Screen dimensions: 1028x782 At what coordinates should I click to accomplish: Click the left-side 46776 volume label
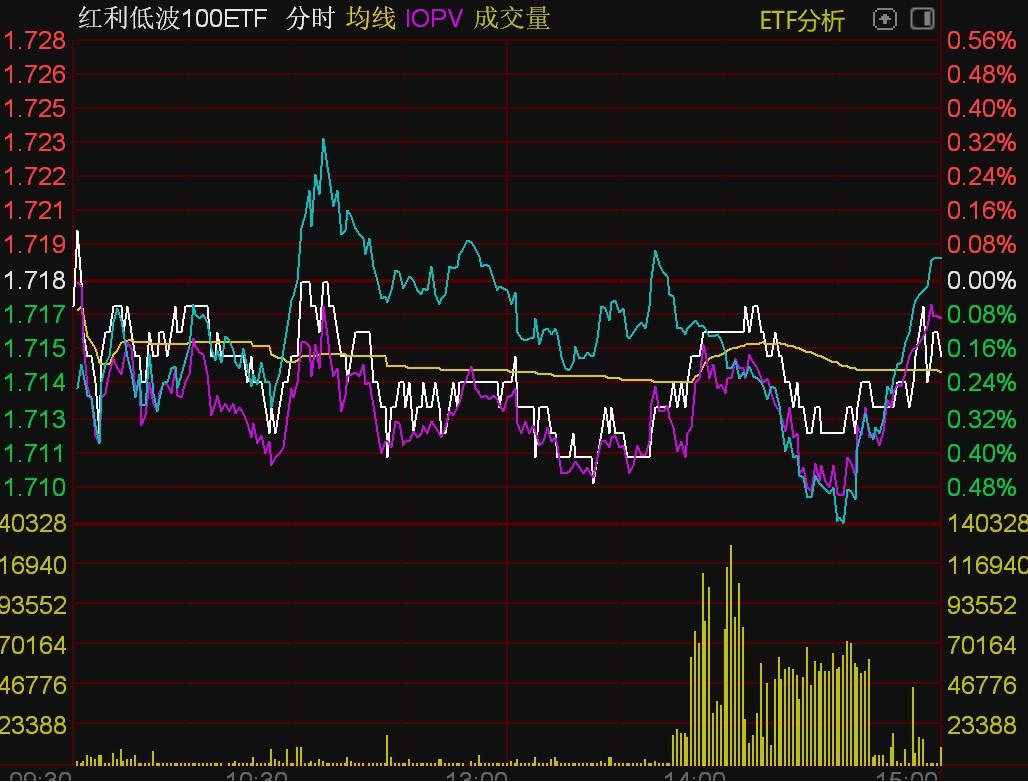tap(33, 686)
